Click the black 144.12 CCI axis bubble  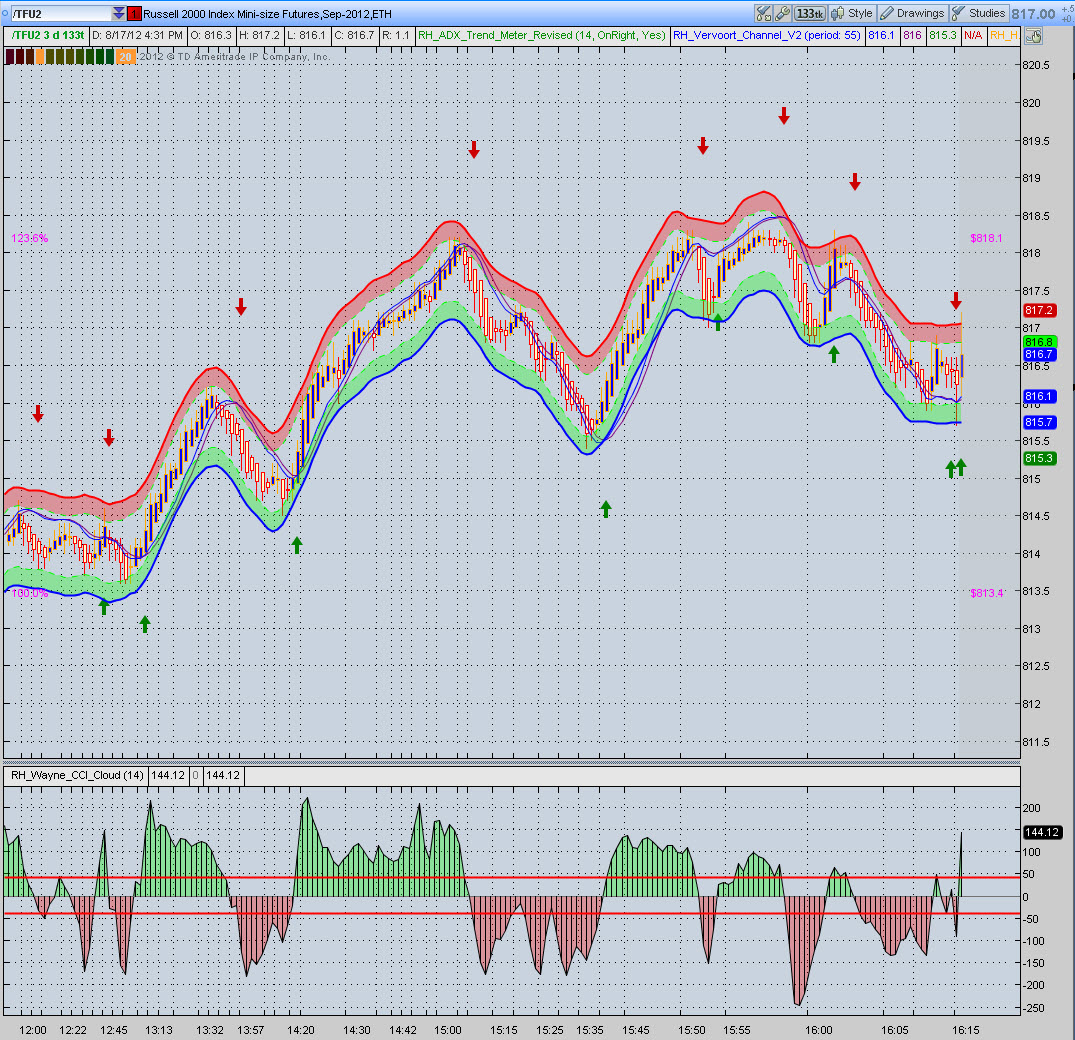1042,832
